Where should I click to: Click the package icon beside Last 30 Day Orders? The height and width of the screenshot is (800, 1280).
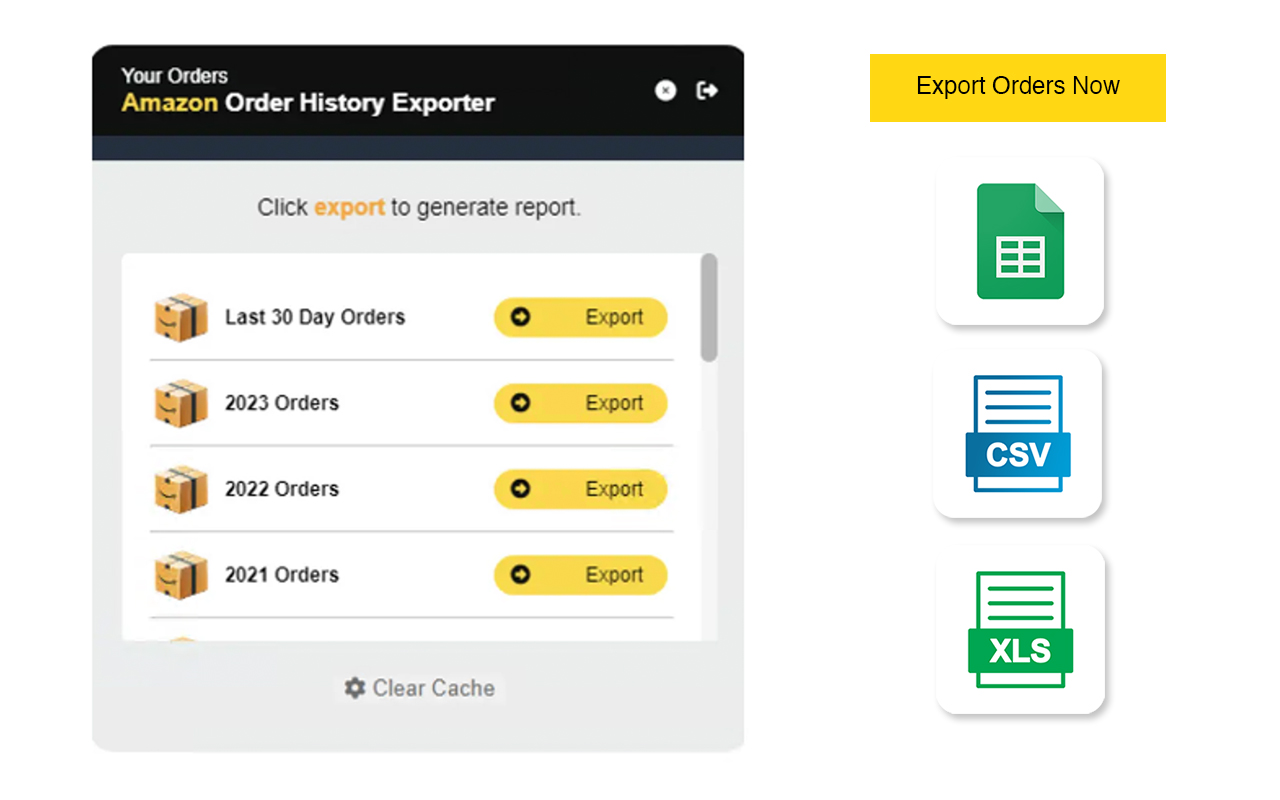pyautogui.click(x=181, y=318)
